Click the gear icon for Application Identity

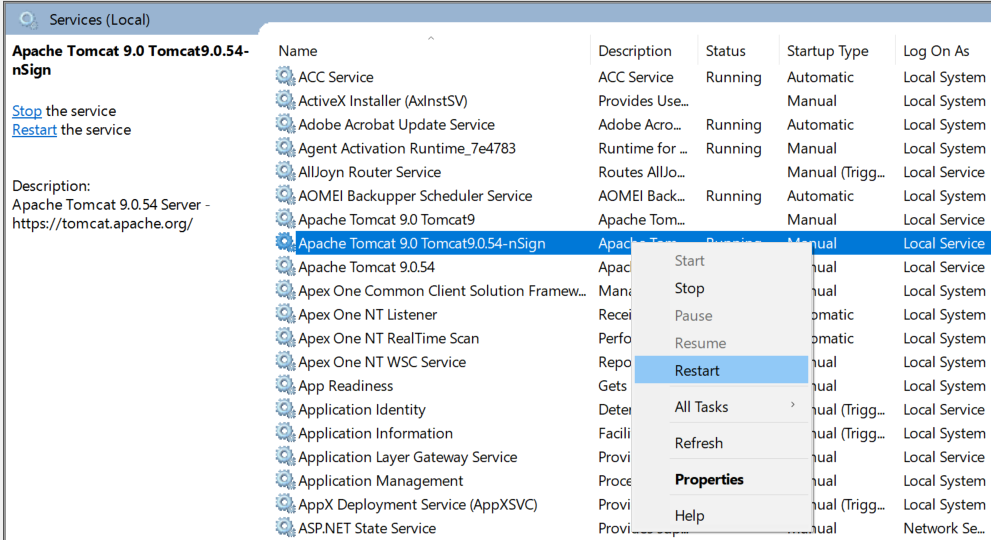[x=286, y=409]
